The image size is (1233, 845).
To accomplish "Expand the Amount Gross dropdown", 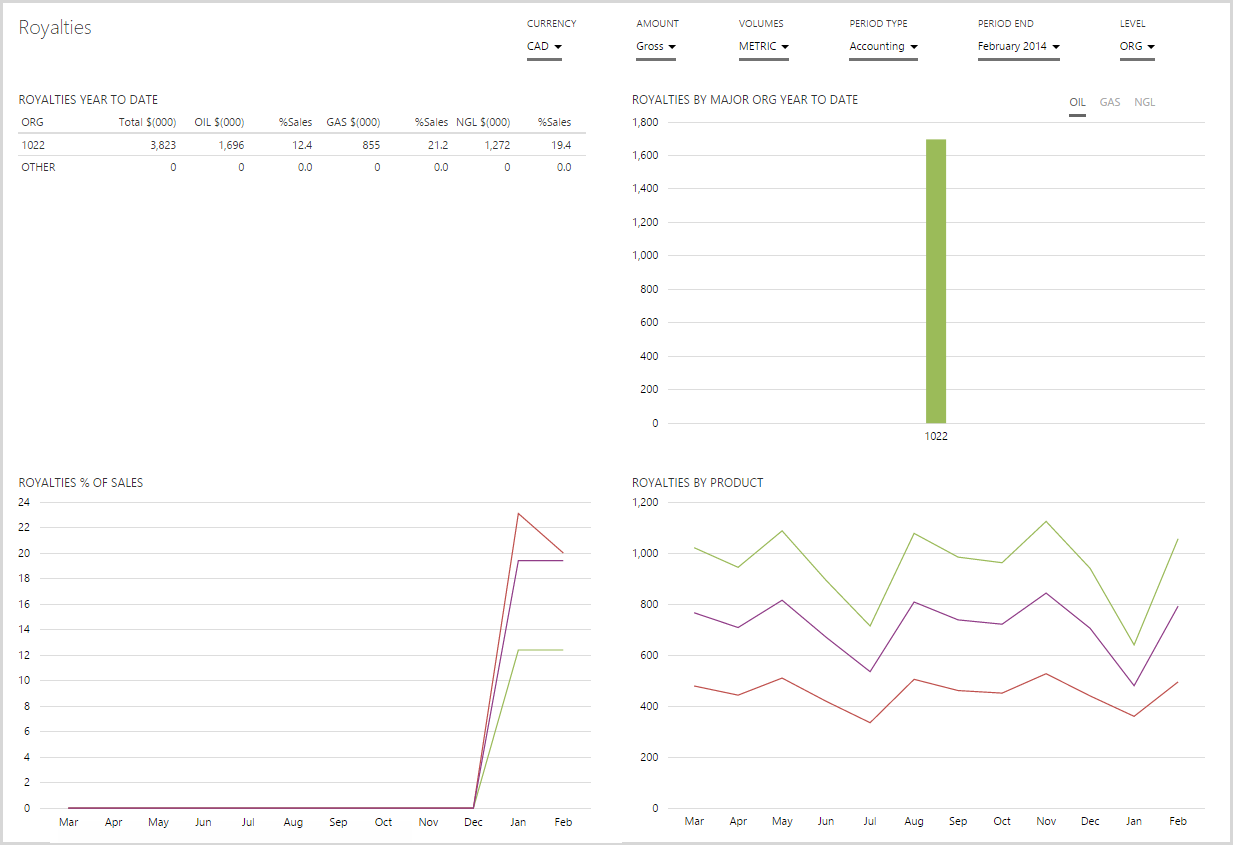I will [656, 47].
